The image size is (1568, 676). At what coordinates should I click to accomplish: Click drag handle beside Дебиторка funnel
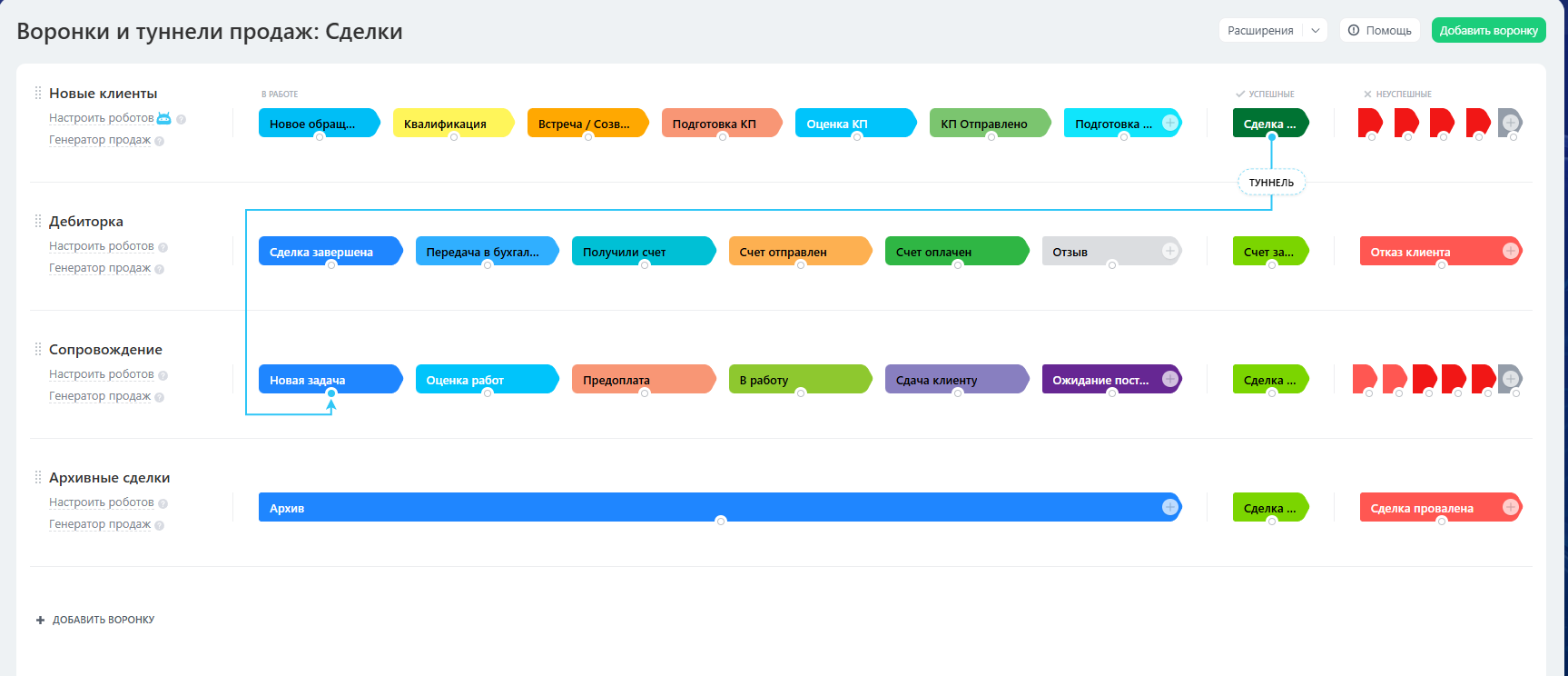[x=38, y=221]
